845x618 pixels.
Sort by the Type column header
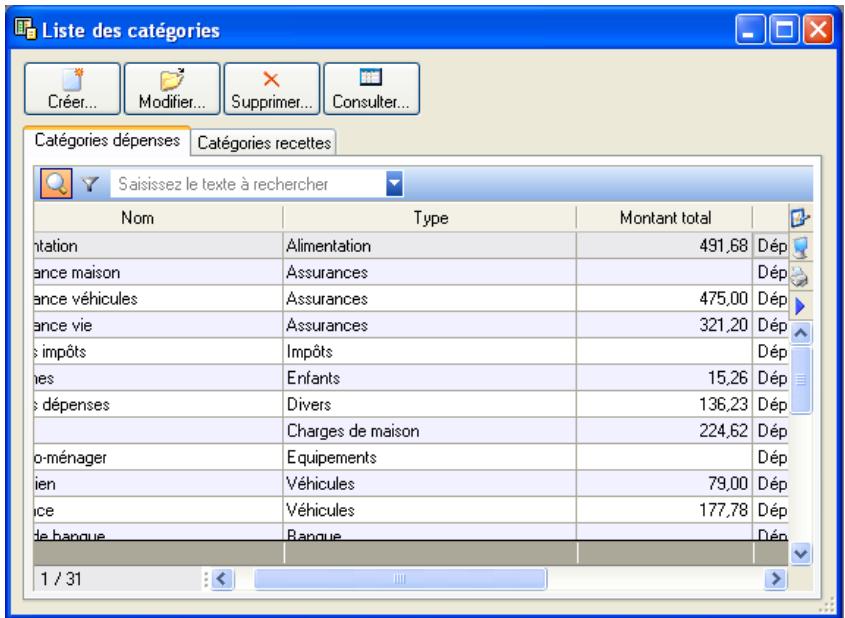(430, 218)
